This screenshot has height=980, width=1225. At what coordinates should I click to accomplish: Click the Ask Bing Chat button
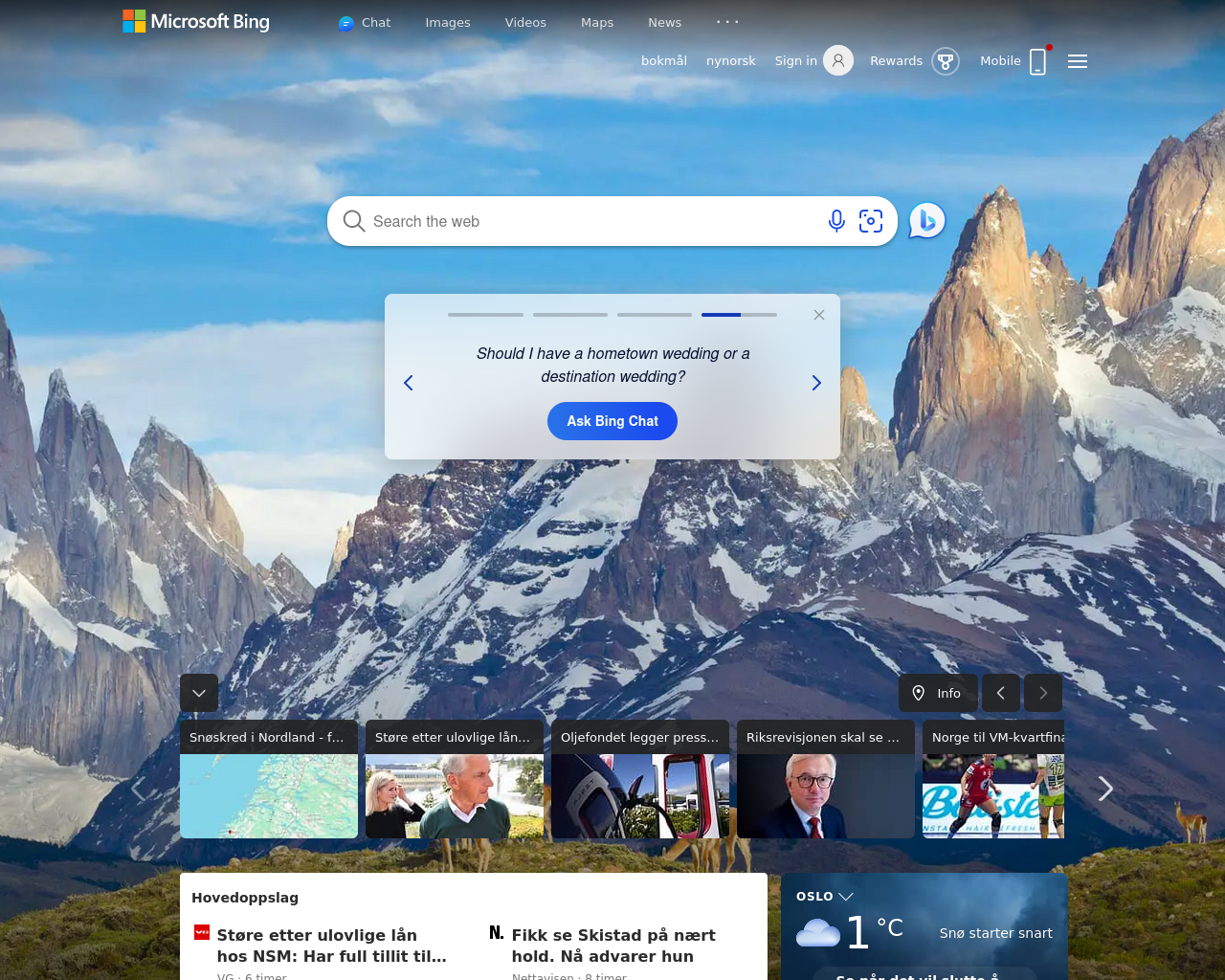coord(612,421)
